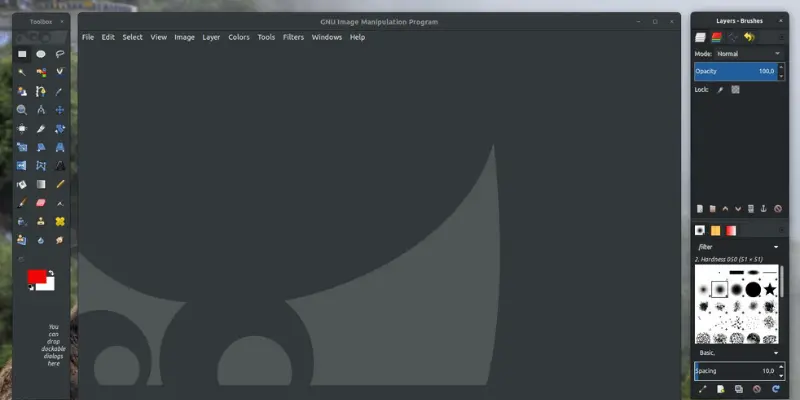
Task: Select the Text tool
Action: pos(60,166)
